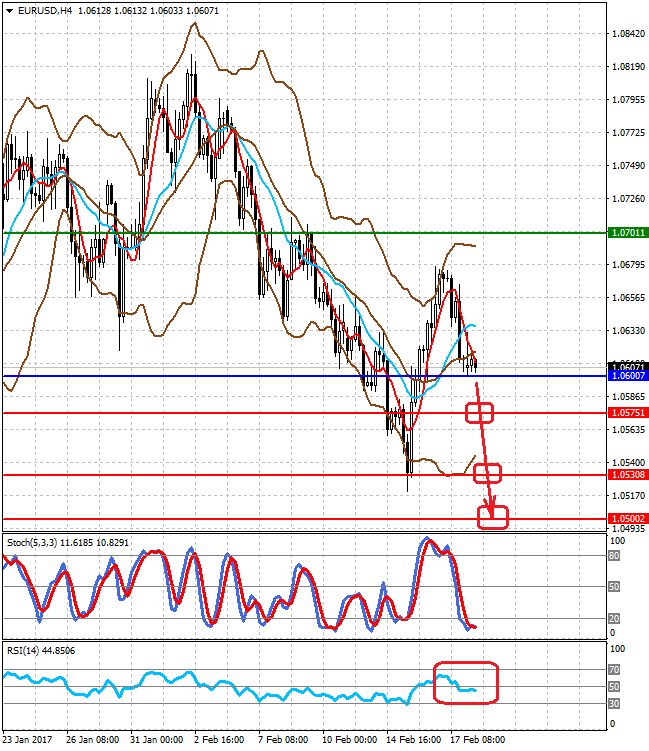Click the 31 Jan 00:00 time label
This screenshot has width=649, height=751.
(x=157, y=740)
